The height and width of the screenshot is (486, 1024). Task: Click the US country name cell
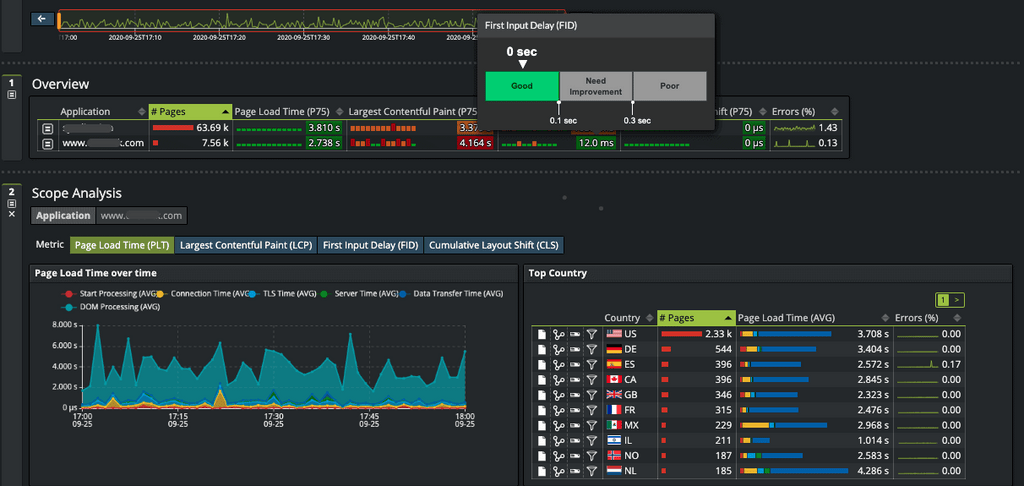[630, 334]
